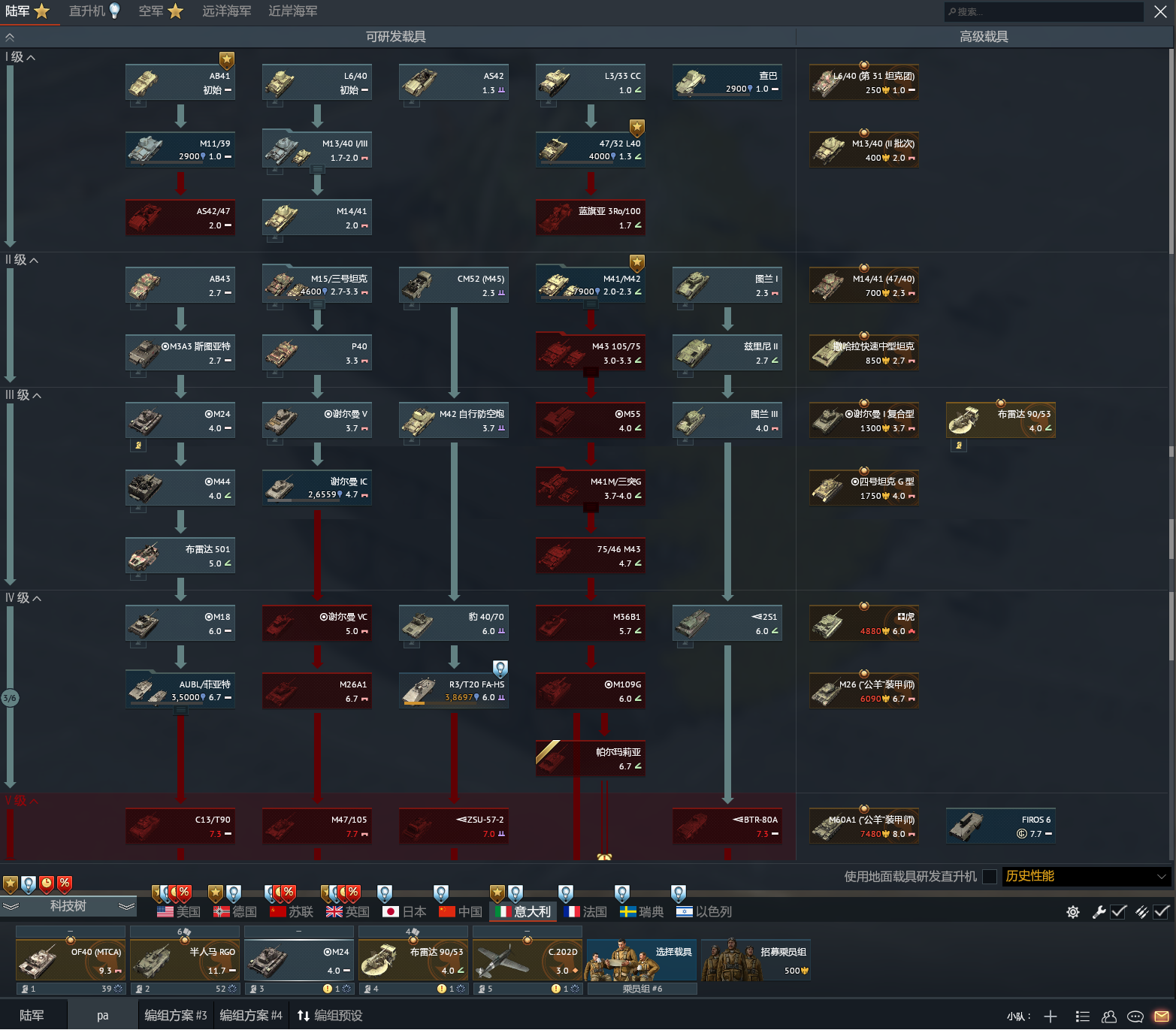Click the gold star badge above 科技树
Screen dimensions: 1176x1030
coord(11,884)
